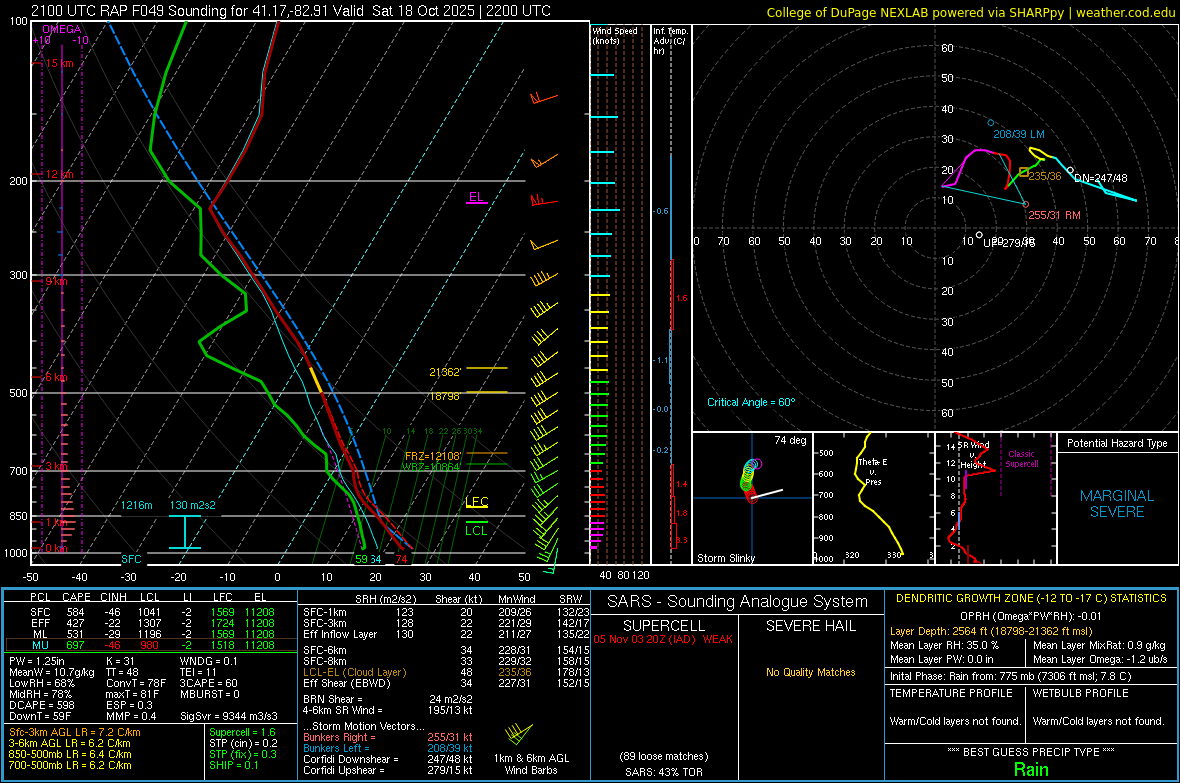Click the 18798' height label
This screenshot has height=783, width=1180.
click(x=445, y=396)
